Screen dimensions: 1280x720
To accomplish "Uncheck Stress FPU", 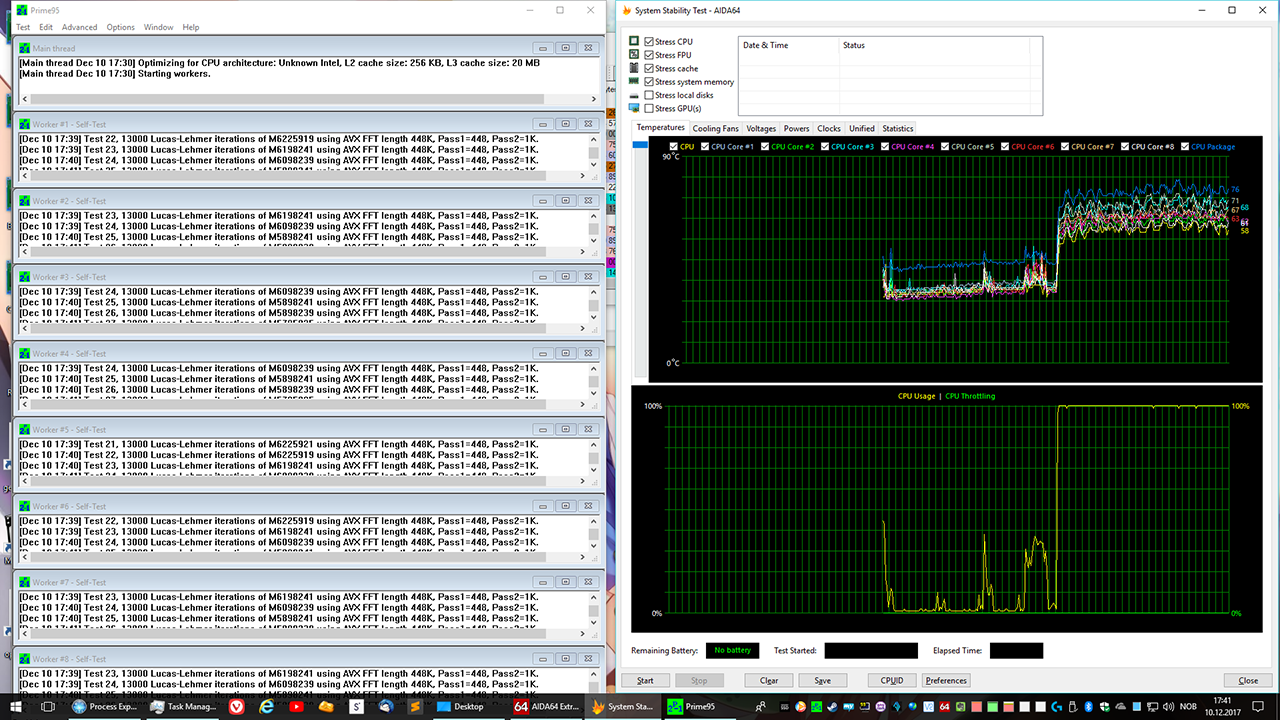I will [650, 55].
